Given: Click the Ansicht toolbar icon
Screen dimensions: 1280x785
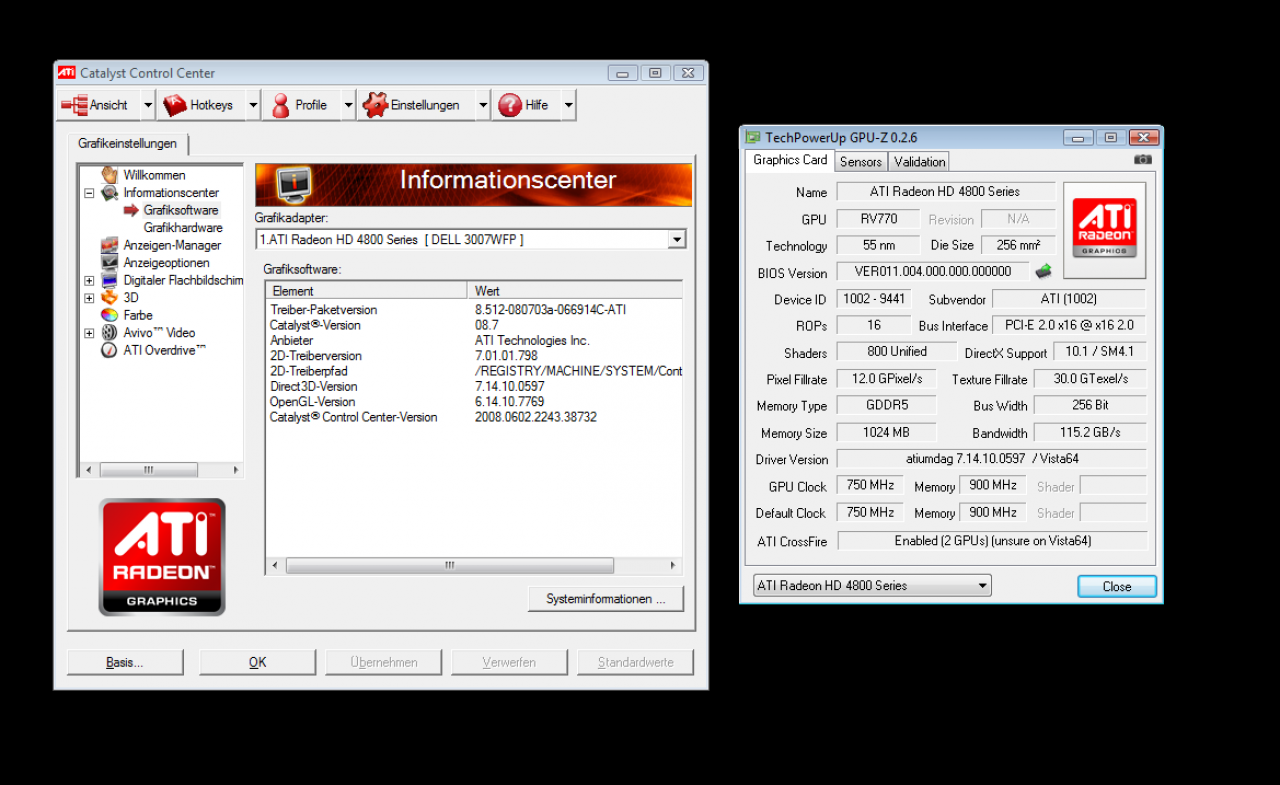Looking at the screenshot, I should (x=74, y=105).
